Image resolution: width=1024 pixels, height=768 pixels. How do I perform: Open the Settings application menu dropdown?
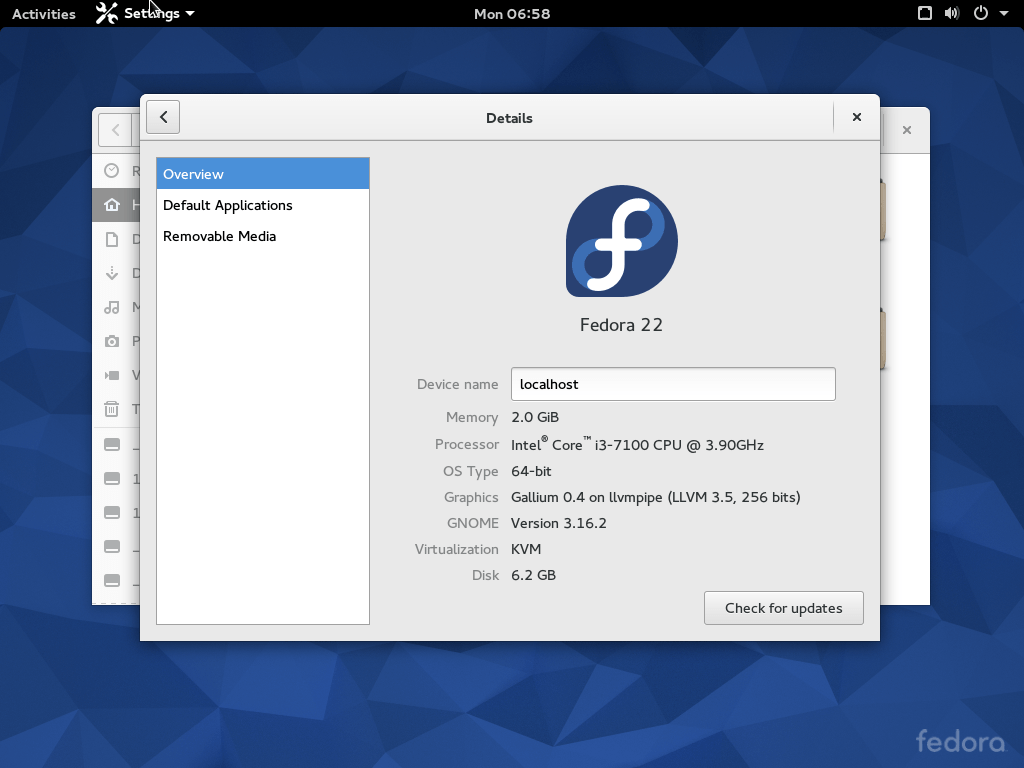(x=145, y=13)
